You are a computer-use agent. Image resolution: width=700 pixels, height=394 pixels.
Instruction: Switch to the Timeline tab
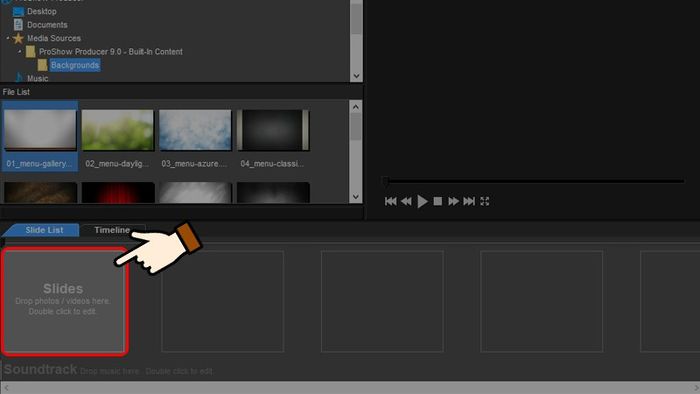pyautogui.click(x=112, y=230)
